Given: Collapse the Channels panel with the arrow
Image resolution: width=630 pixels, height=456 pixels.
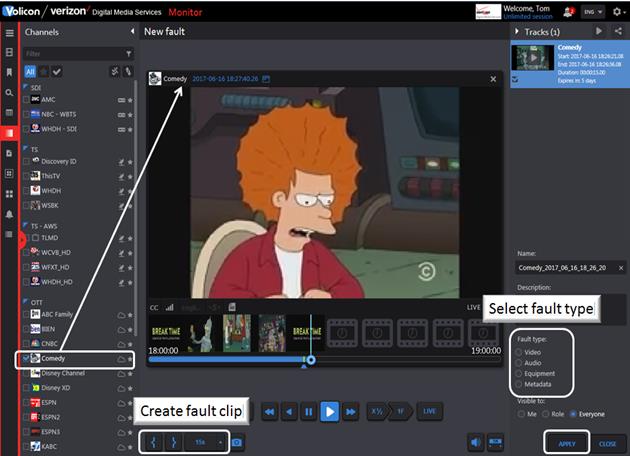Looking at the screenshot, I should [x=132, y=31].
